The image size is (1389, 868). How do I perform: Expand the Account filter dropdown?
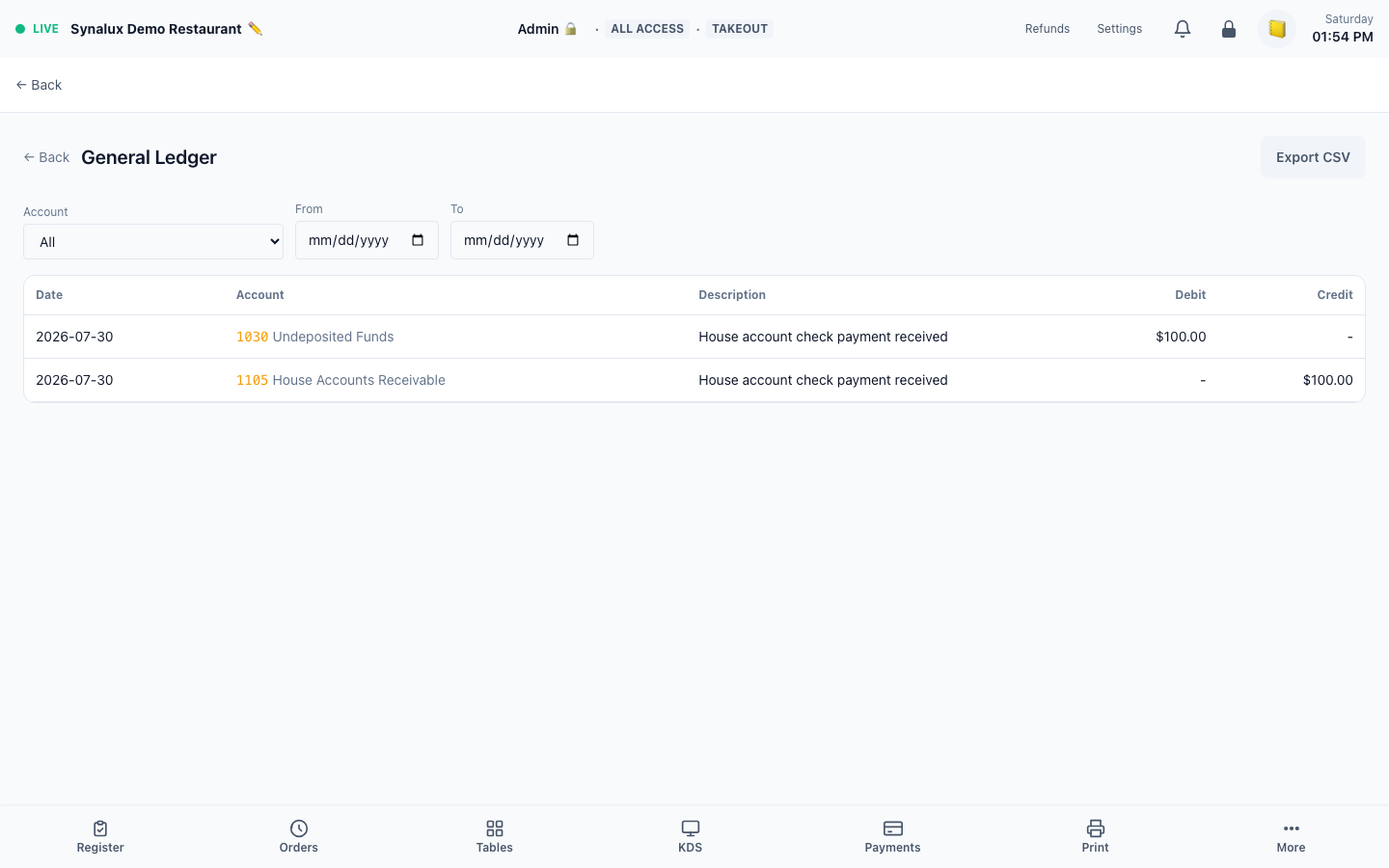tap(153, 242)
